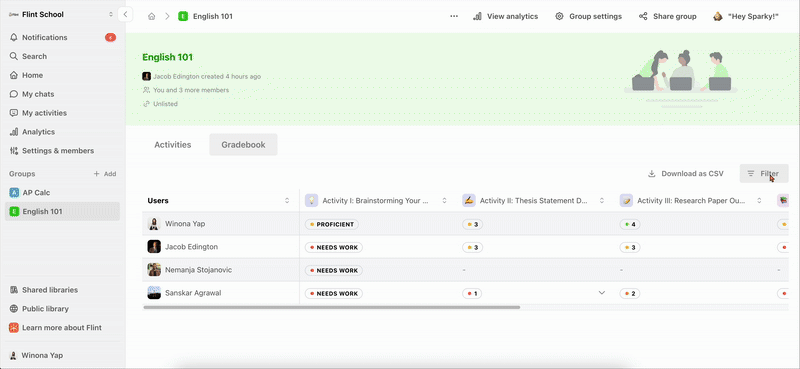This screenshot has width=800, height=369.
Task: Open Sanskar Agrawal's NEEDS WORK grade
Action: [334, 293]
